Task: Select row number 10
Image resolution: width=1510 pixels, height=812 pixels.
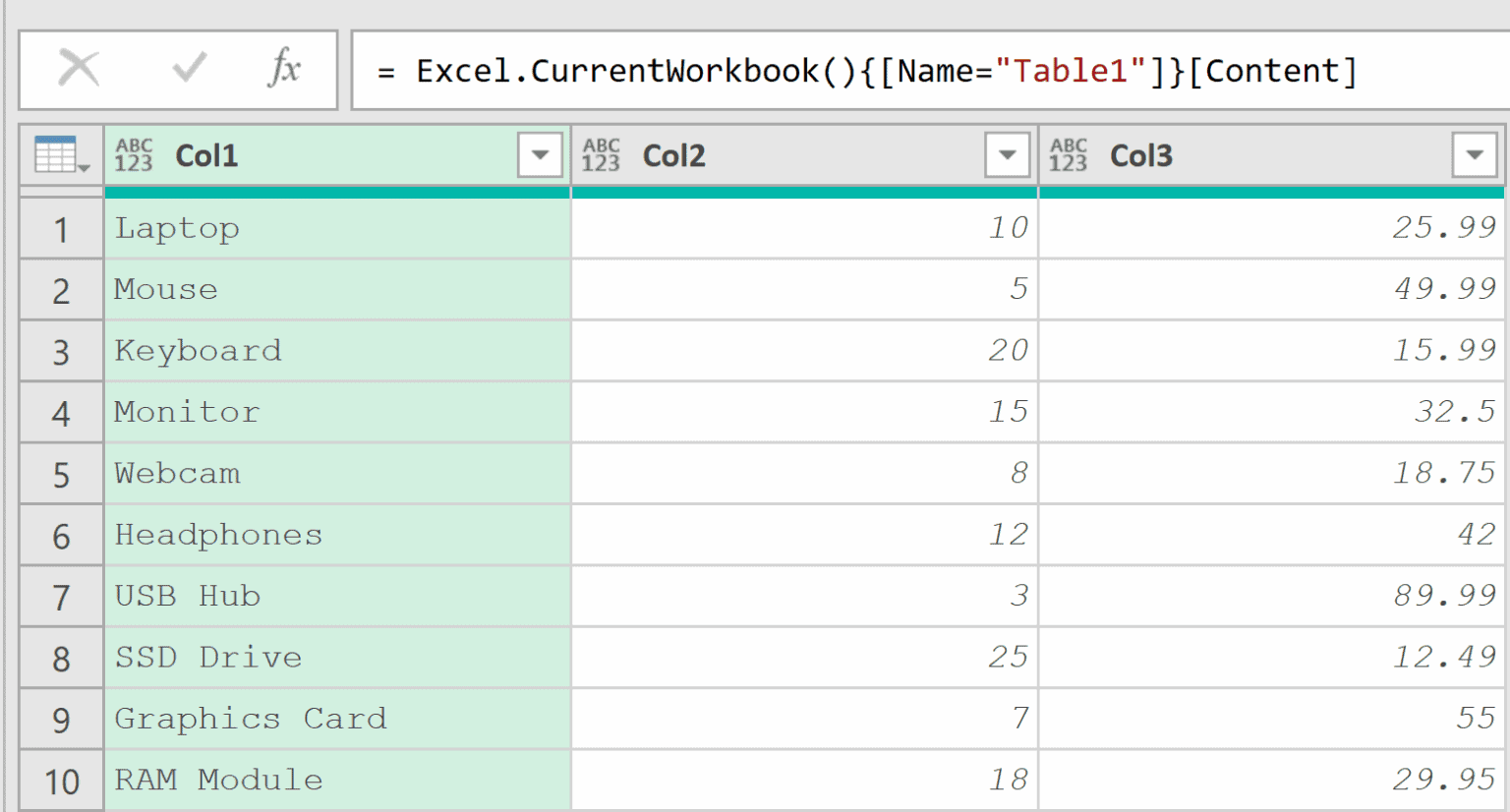Action: [x=61, y=780]
